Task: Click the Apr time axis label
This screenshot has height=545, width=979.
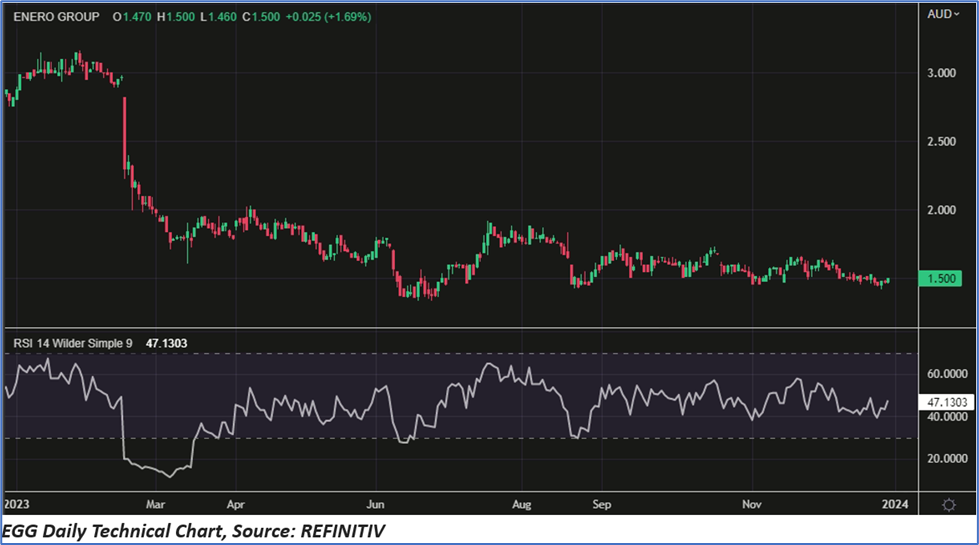Action: 235,504
